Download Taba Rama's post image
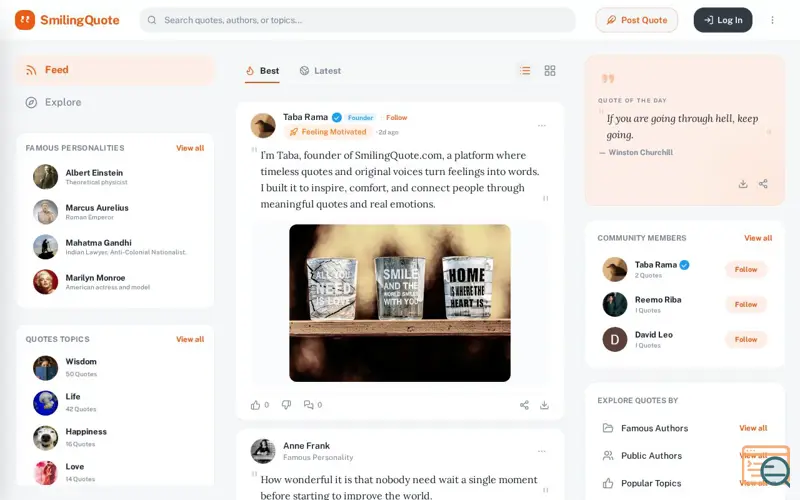This screenshot has height=500, width=800. 544,405
